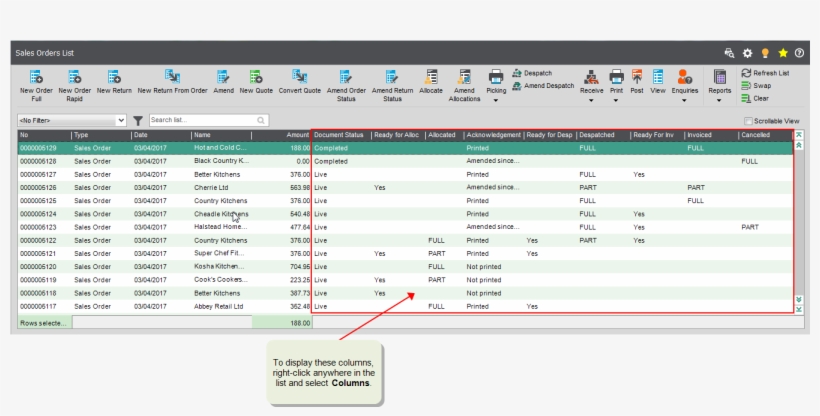Open the No Filter dropdown
The width and height of the screenshot is (820, 416).
(72, 120)
